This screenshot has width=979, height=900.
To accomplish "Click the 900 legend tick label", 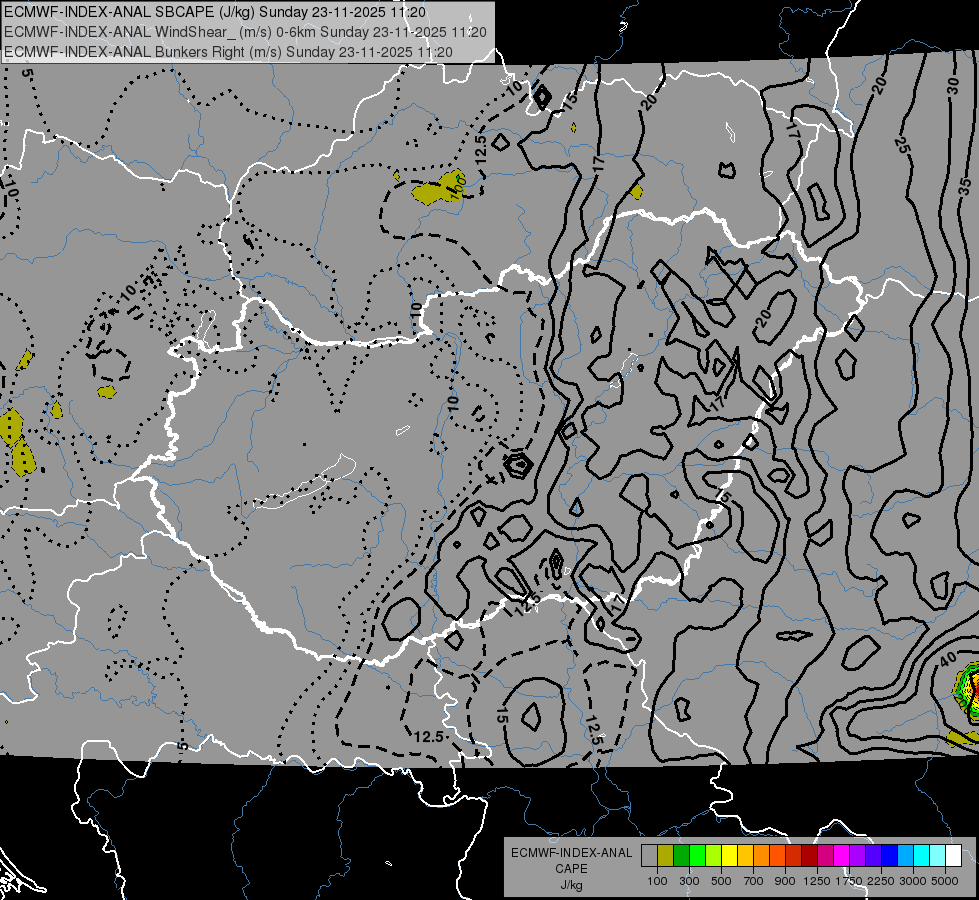I will coord(785,881).
